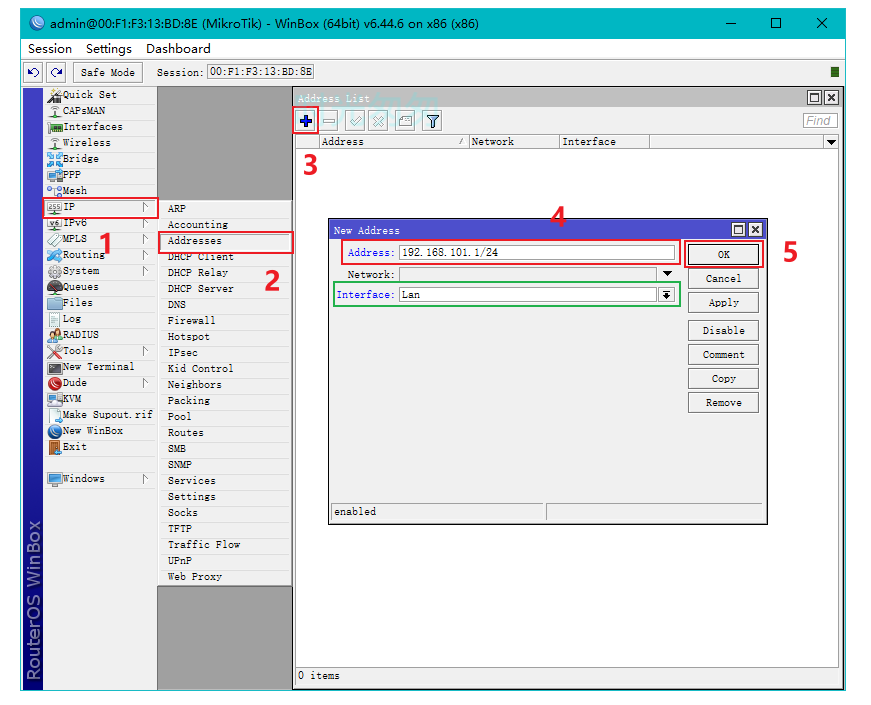Open PPP in sidebar
Image resolution: width=871 pixels, height=705 pixels.
tap(100, 176)
